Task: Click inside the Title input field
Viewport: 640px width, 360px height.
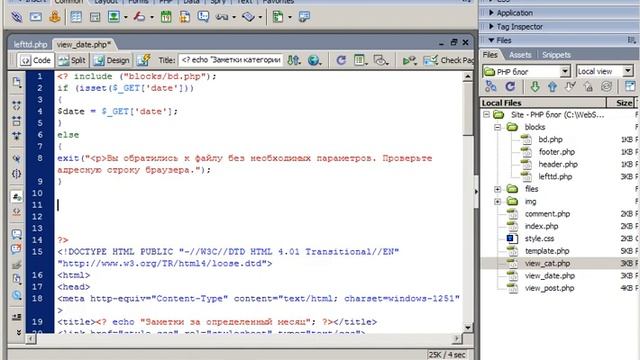Action: [231, 60]
